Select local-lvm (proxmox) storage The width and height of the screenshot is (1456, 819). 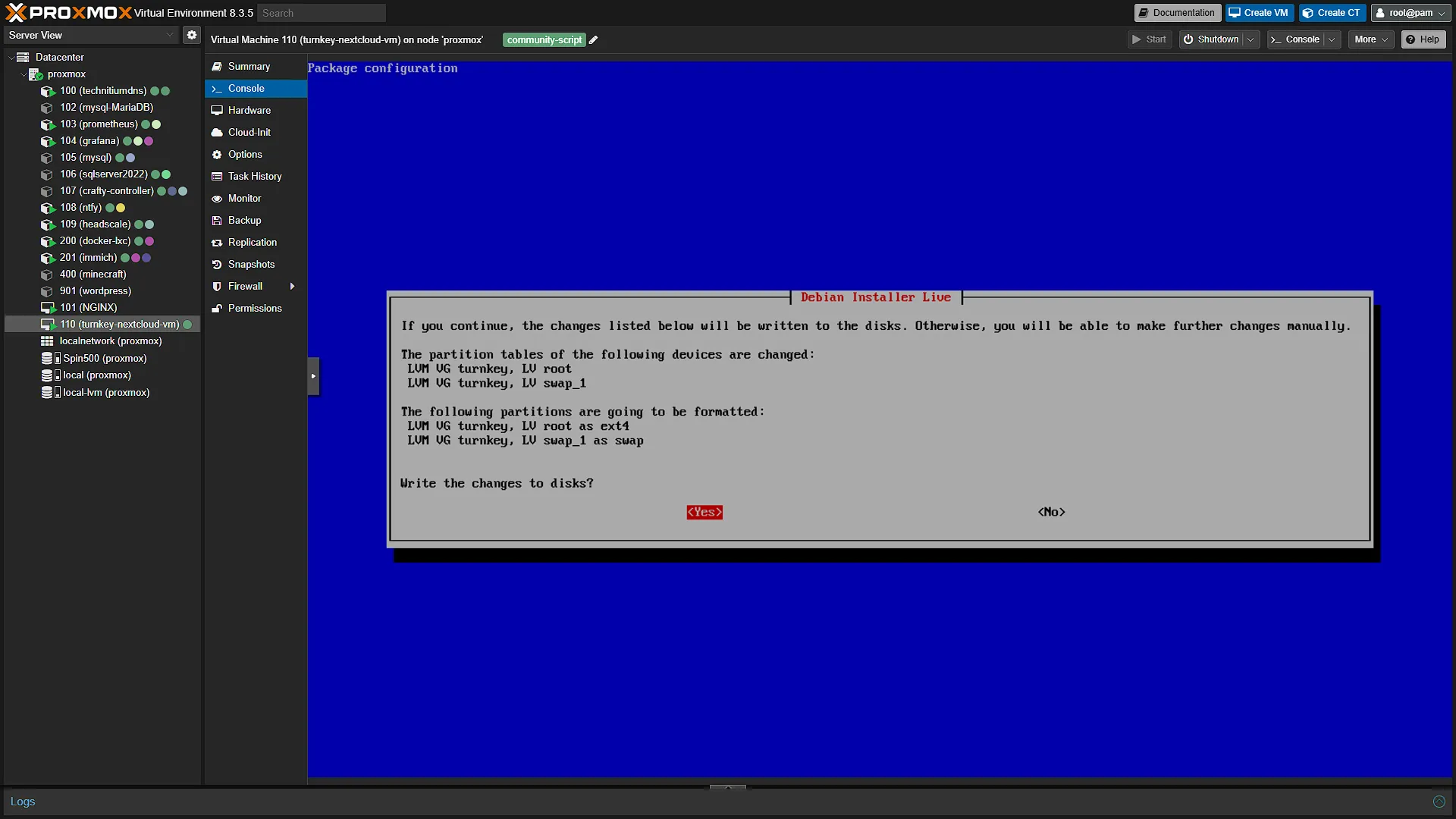(x=106, y=393)
